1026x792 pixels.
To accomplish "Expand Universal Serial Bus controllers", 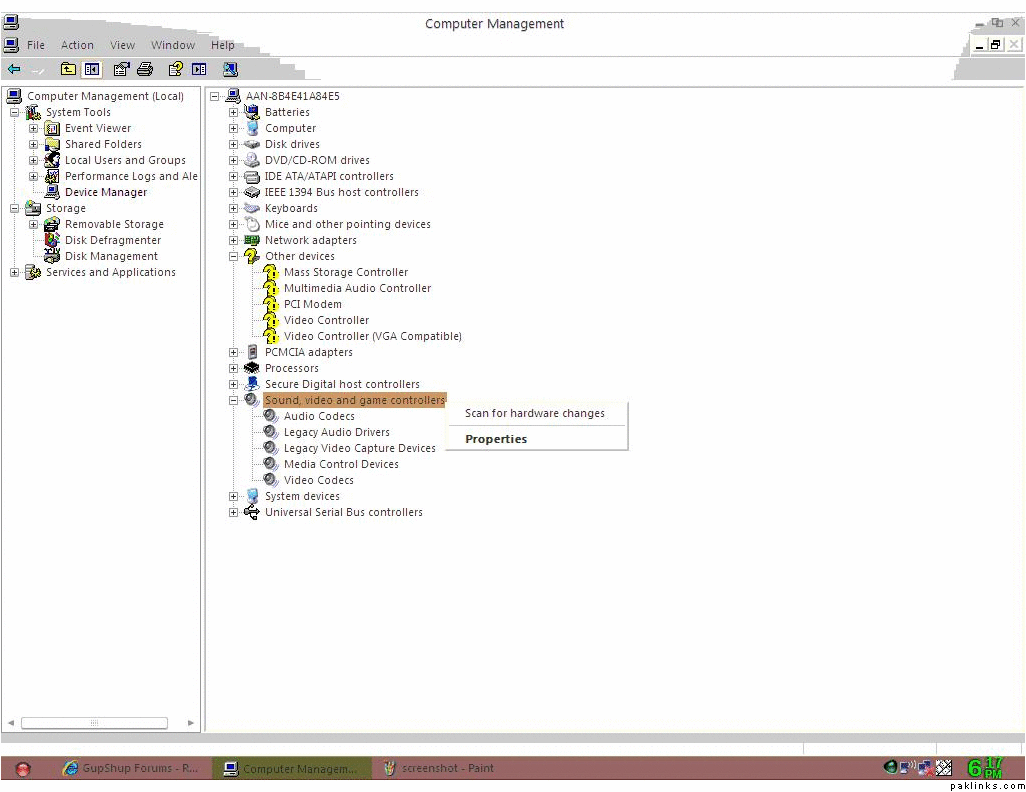I will (233, 512).
